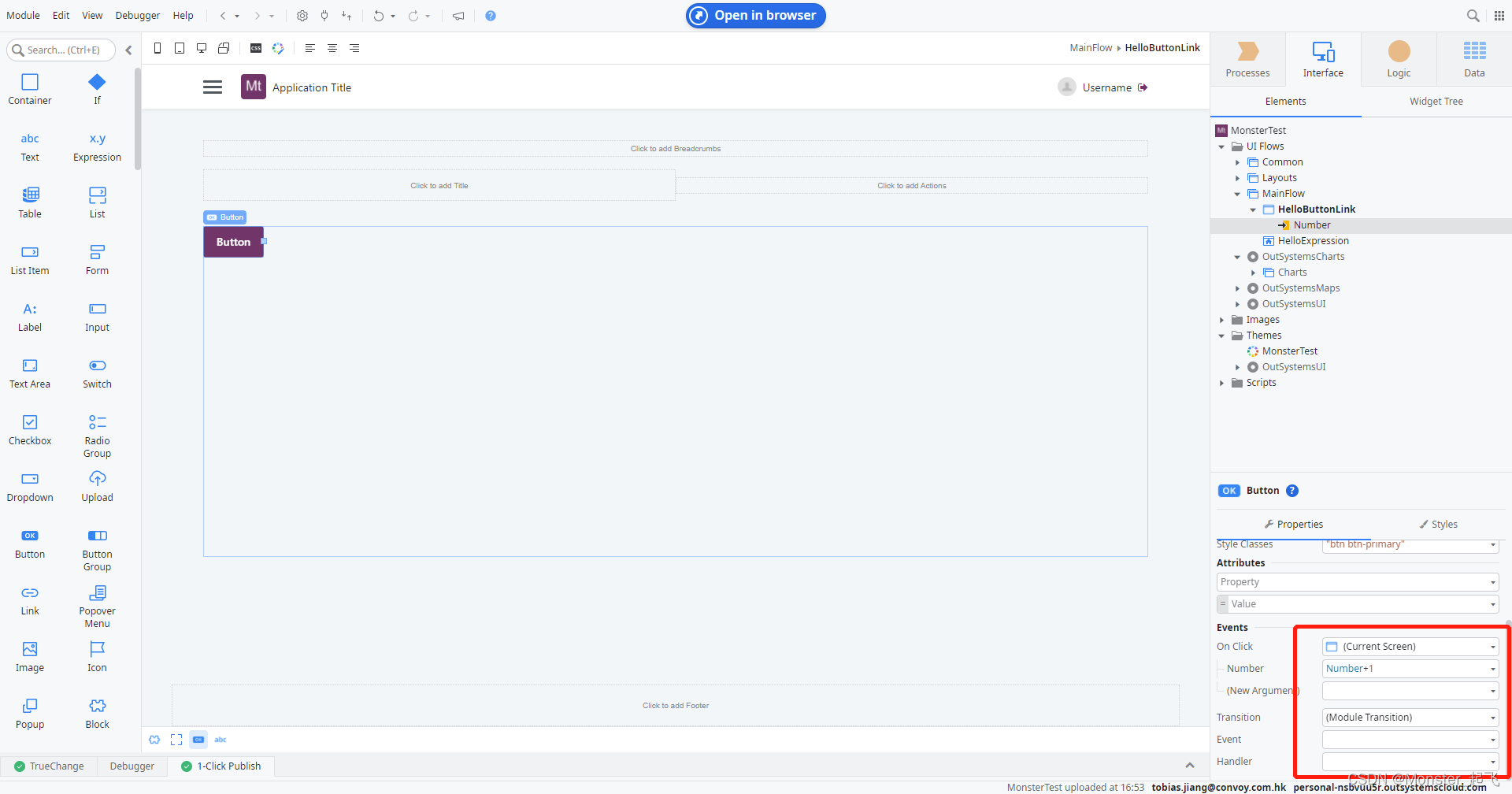Switch to the Data layer tab
1512x794 pixels.
click(1474, 59)
